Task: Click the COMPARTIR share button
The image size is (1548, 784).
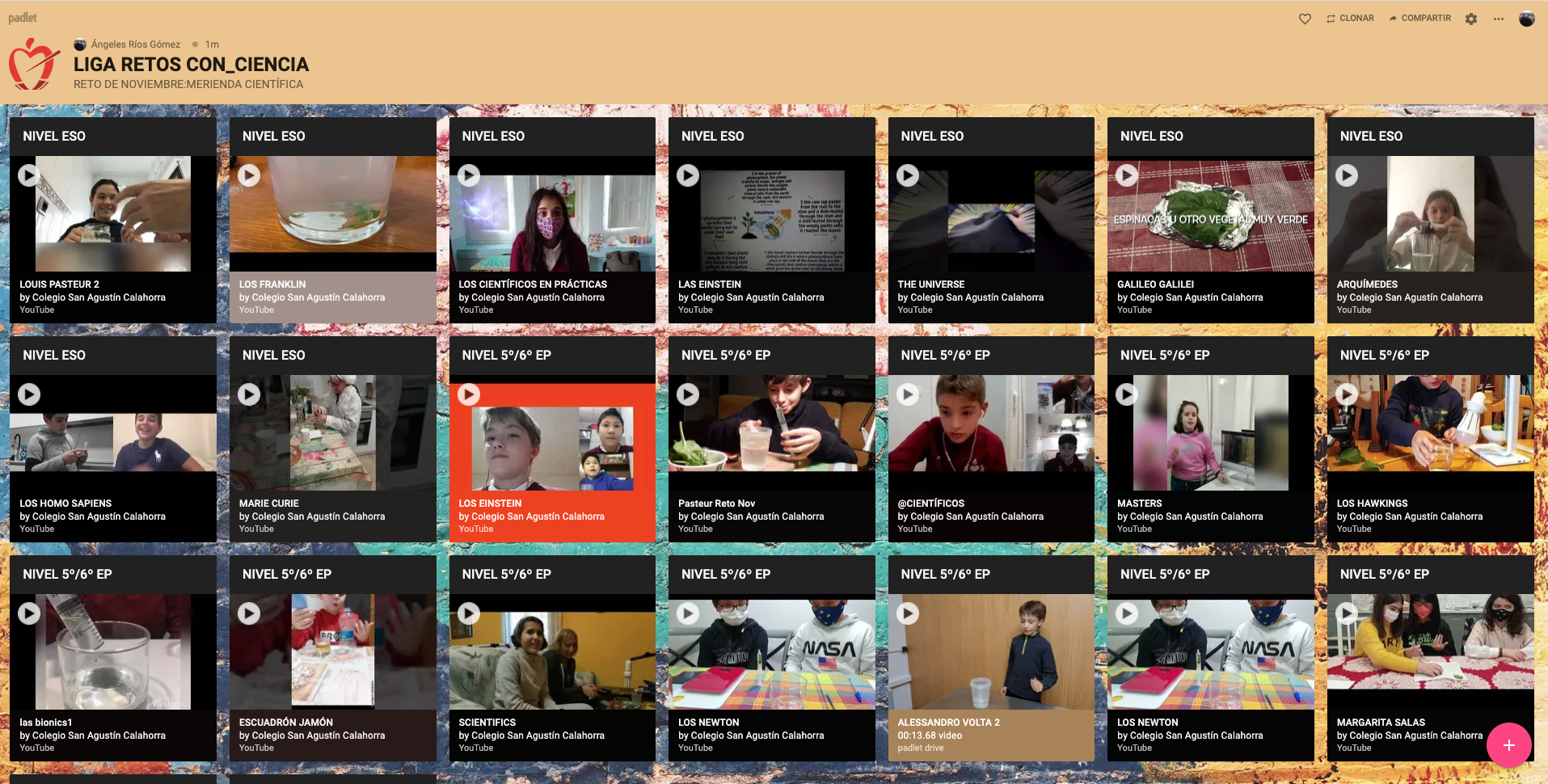Action: [x=1419, y=18]
